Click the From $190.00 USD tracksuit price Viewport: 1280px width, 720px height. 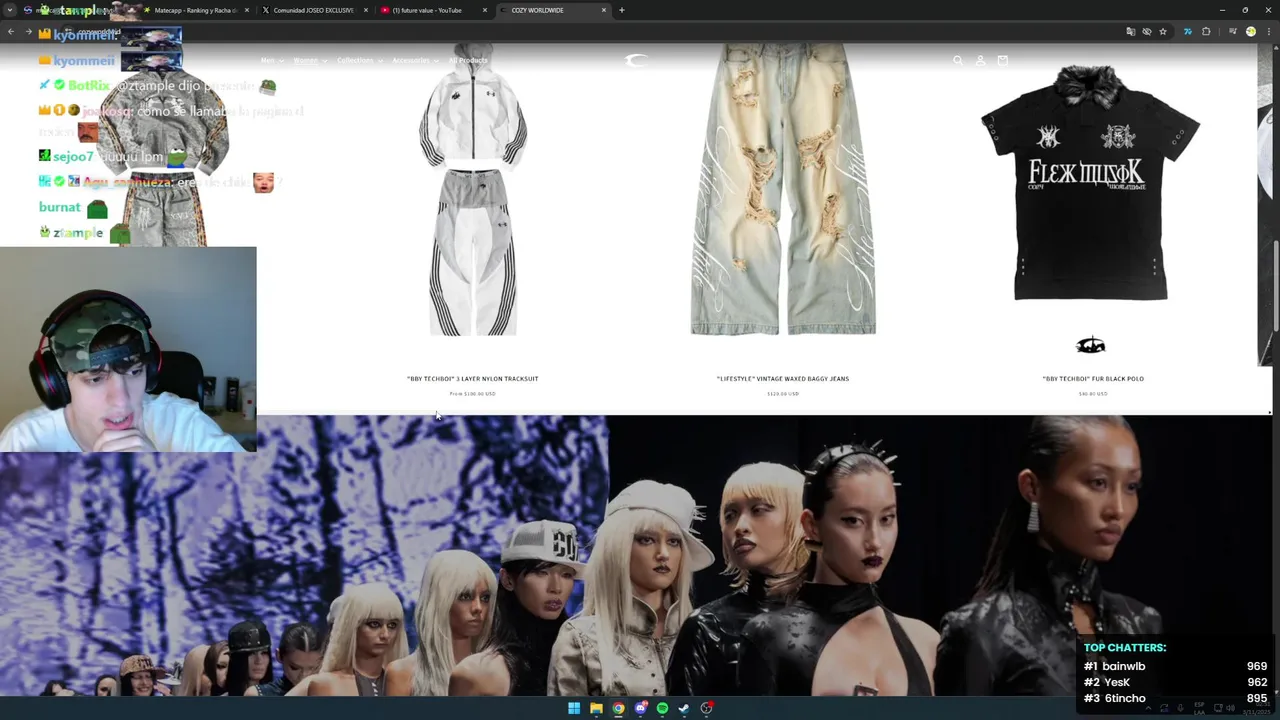(473, 394)
